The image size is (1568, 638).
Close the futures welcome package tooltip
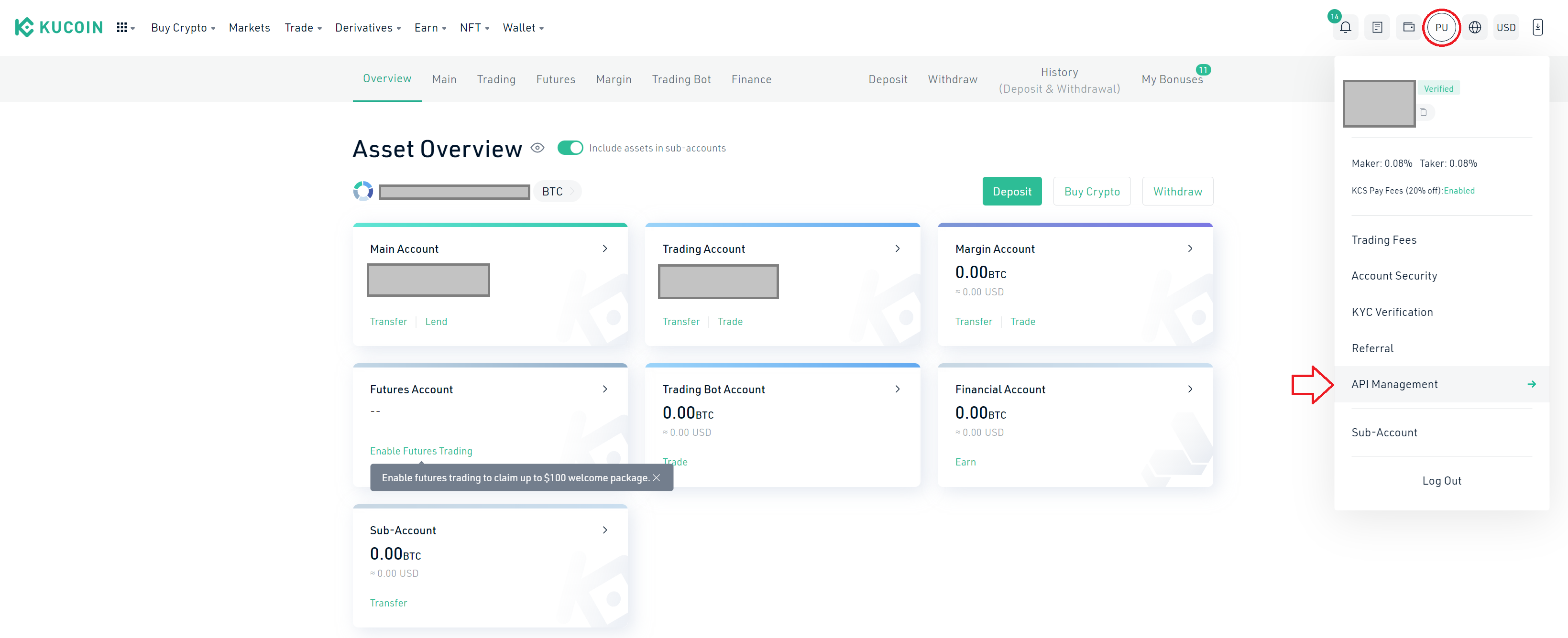656,477
